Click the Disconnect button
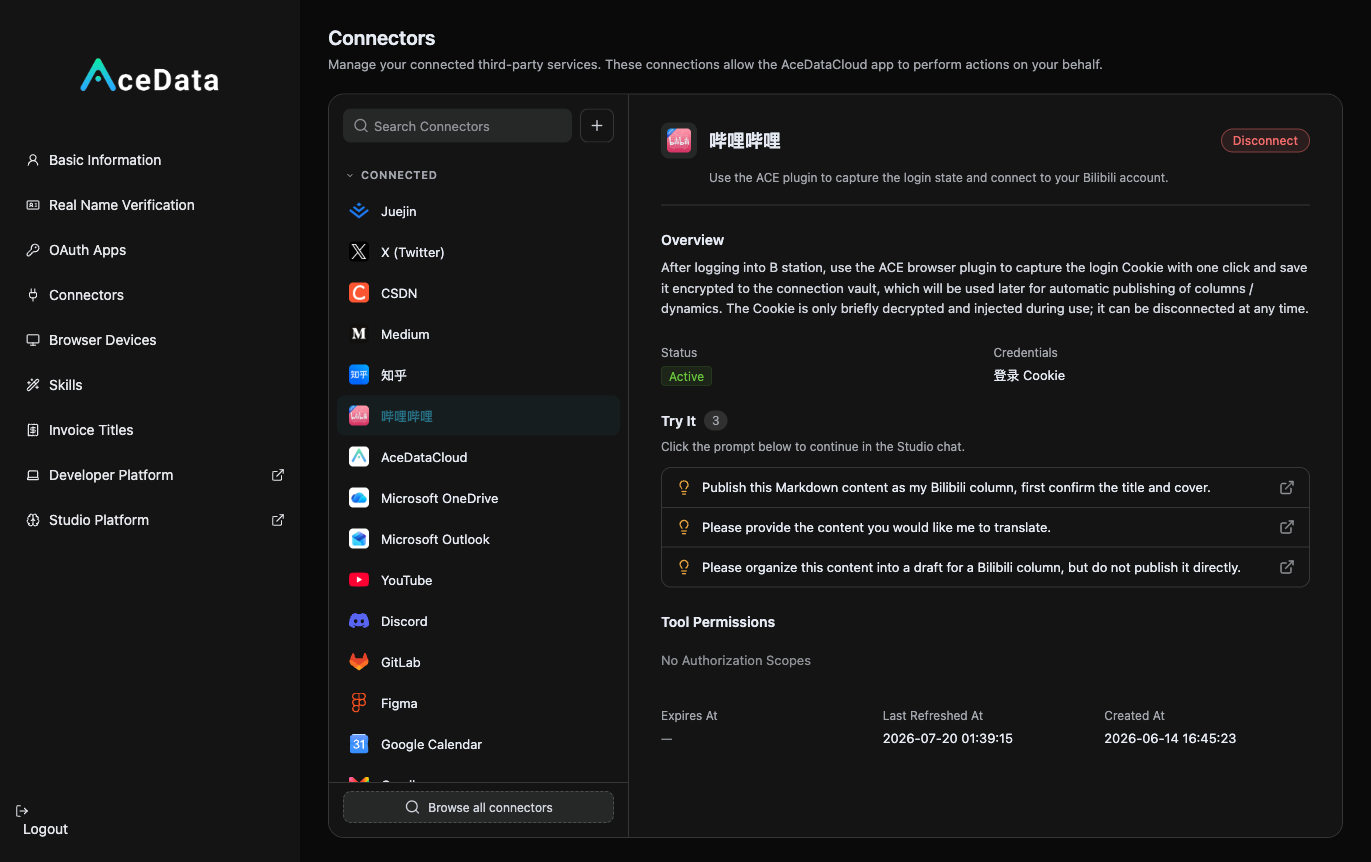 1265,141
